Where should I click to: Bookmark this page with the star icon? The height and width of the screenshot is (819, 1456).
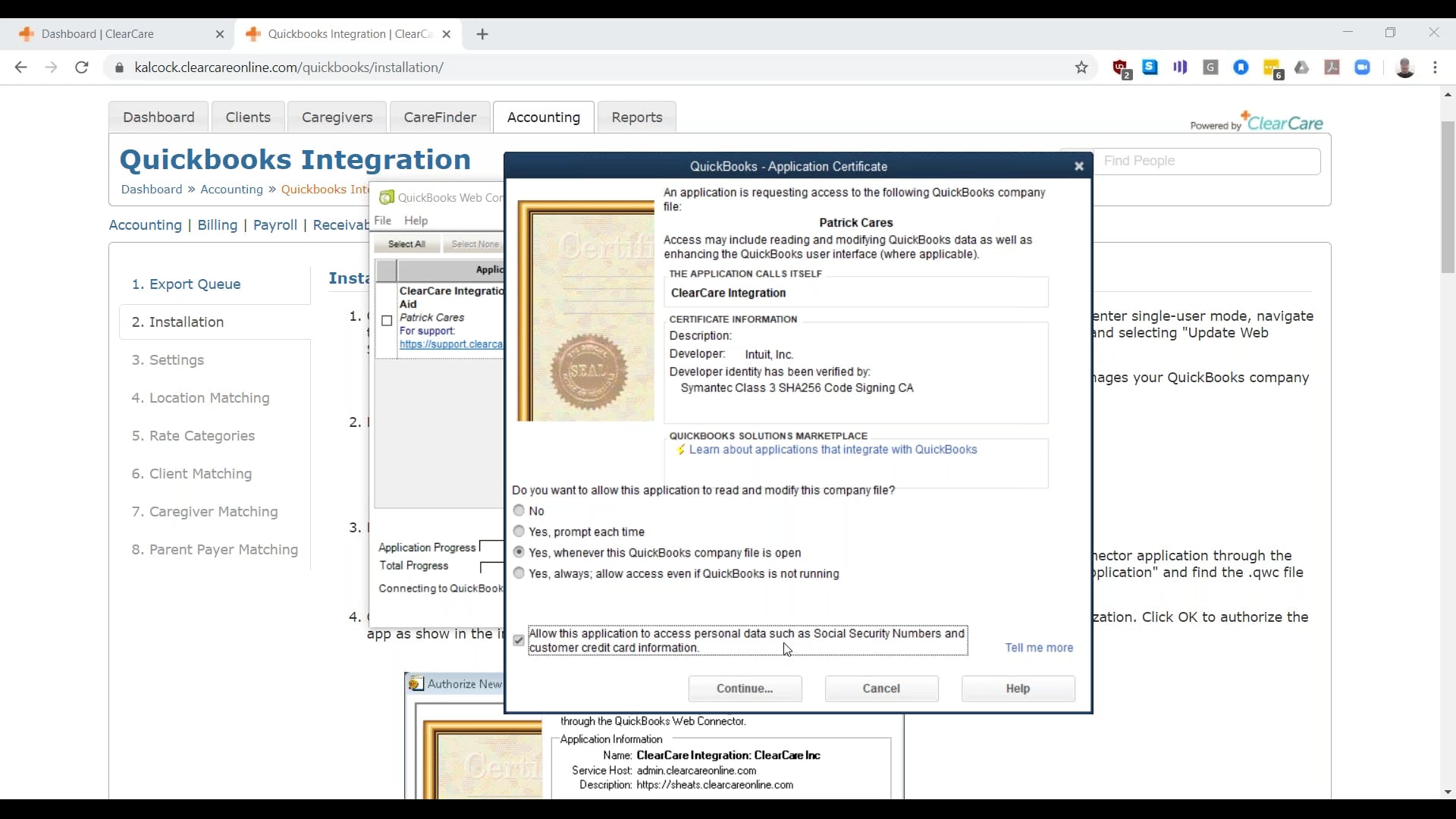pyautogui.click(x=1081, y=67)
